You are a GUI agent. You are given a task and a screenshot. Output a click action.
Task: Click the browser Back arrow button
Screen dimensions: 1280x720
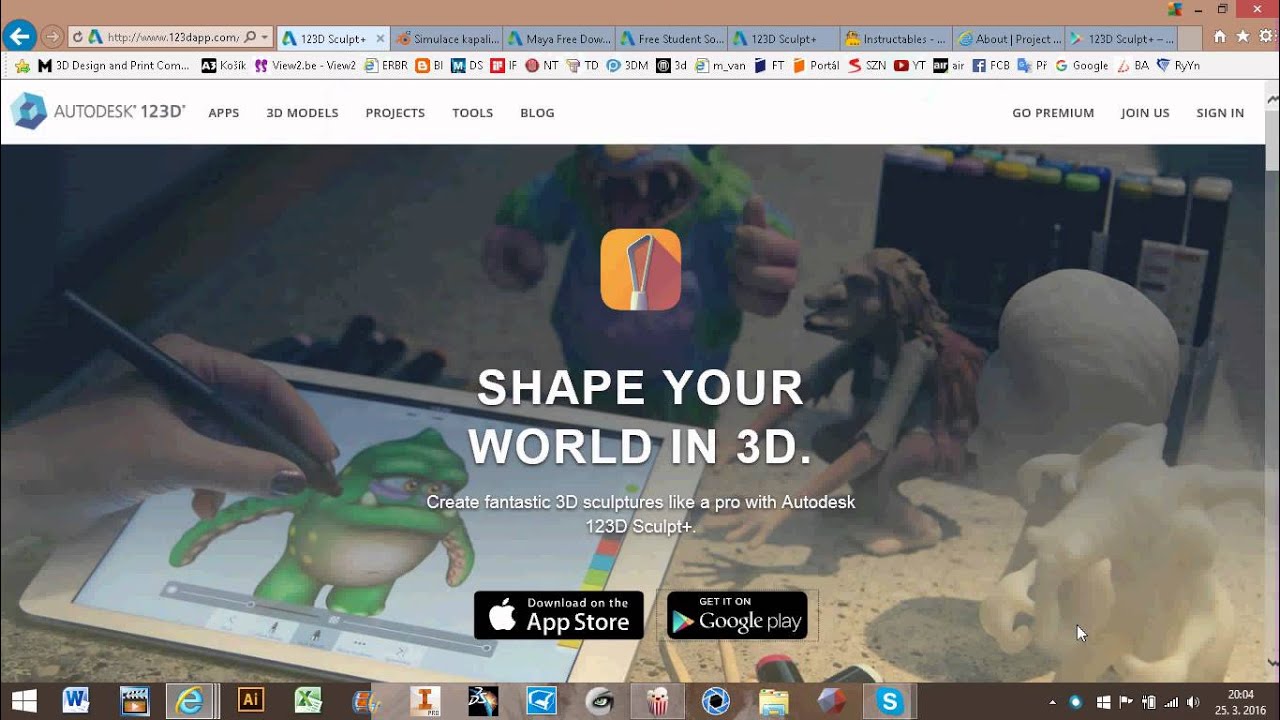click(x=18, y=38)
